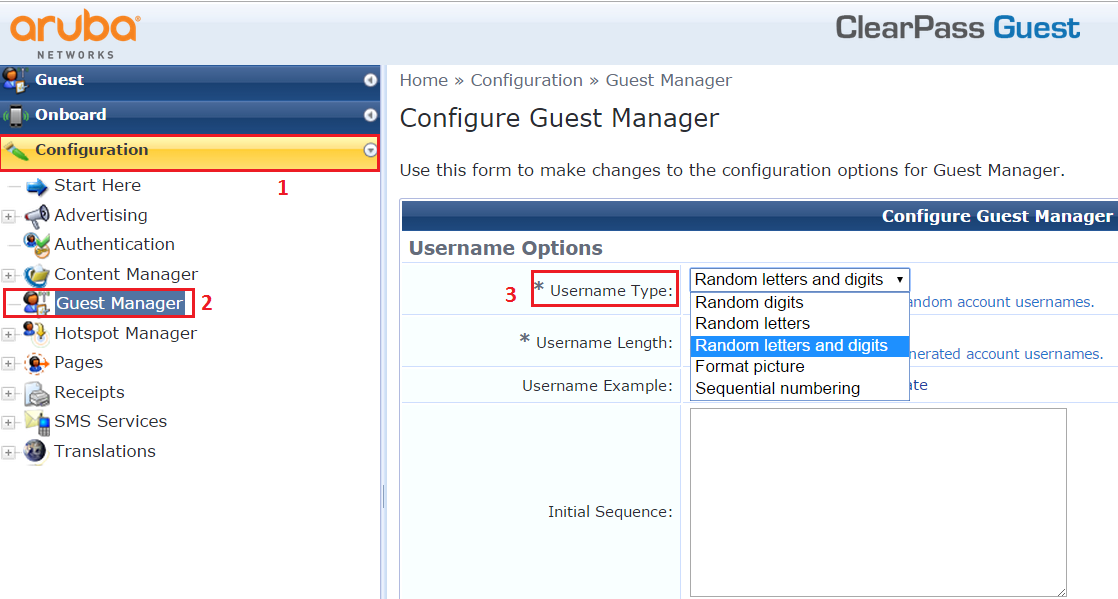Open Hotspot Manager in the tree
The width and height of the screenshot is (1118, 599).
(x=125, y=334)
